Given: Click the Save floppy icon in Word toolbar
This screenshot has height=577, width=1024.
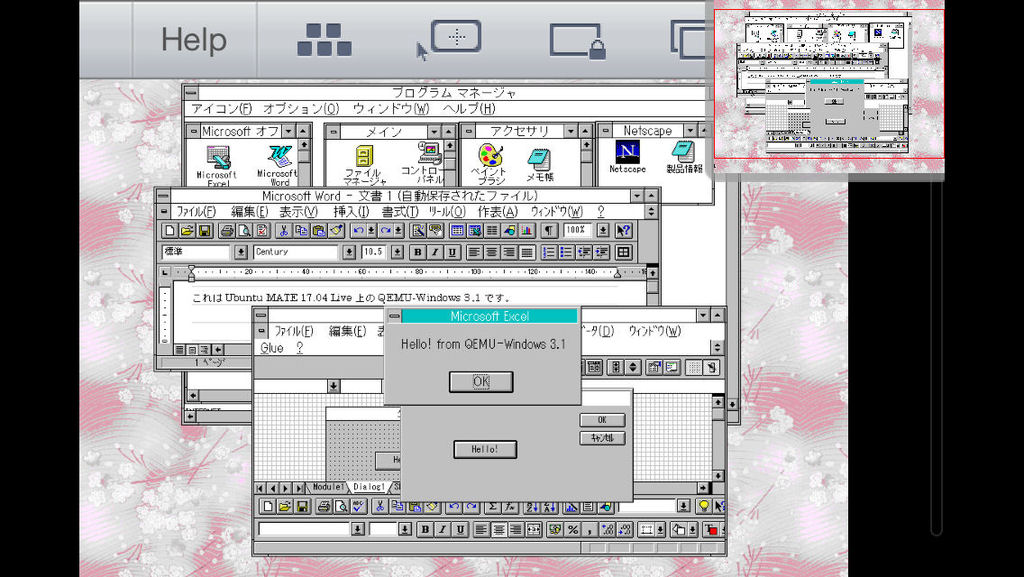Looking at the screenshot, I should point(204,230).
